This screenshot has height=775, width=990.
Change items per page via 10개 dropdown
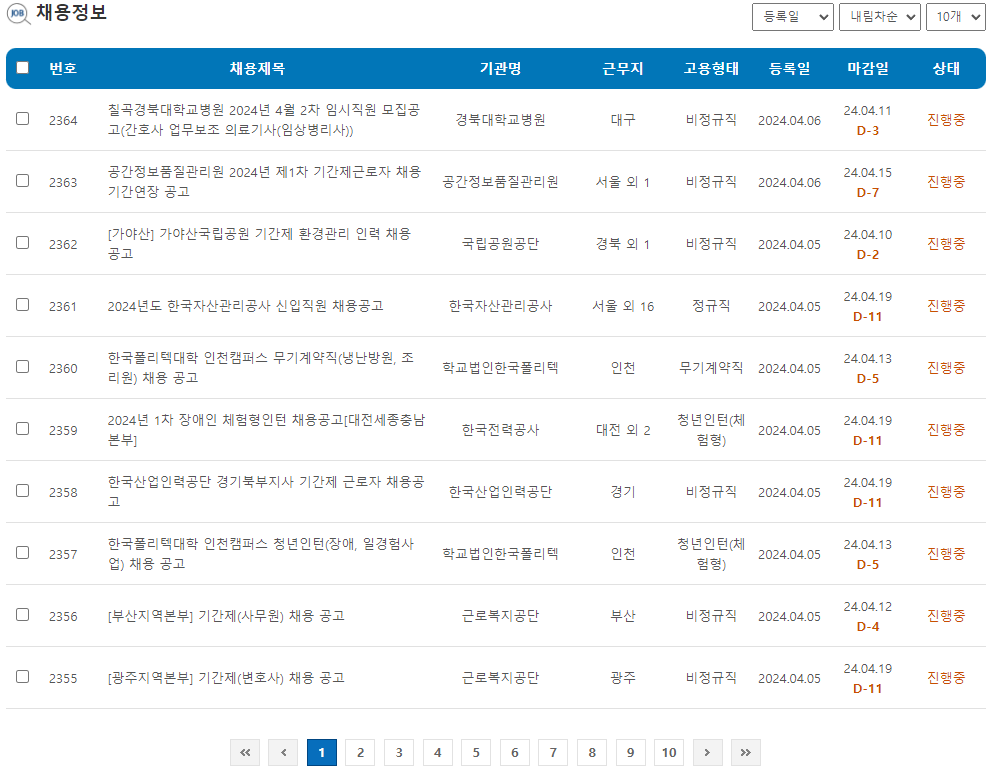955,17
